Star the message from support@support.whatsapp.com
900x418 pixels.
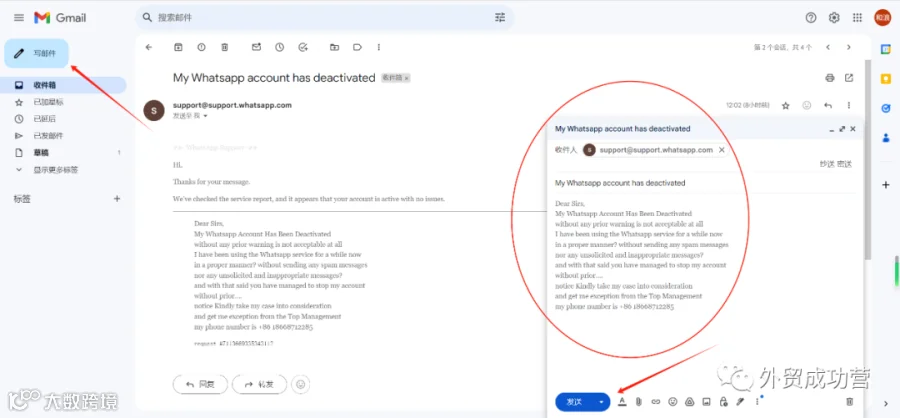coord(786,106)
